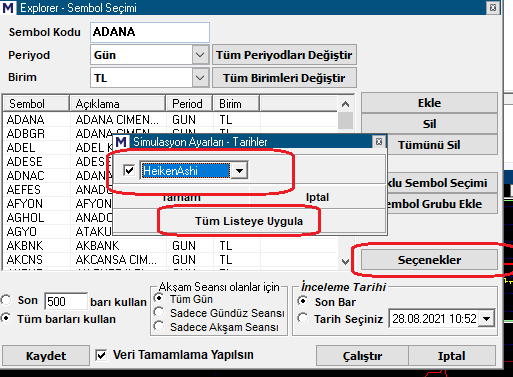The height and width of the screenshot is (377, 513).
Task: Open the Periyod dropdown showing Gün
Action: pos(200,55)
